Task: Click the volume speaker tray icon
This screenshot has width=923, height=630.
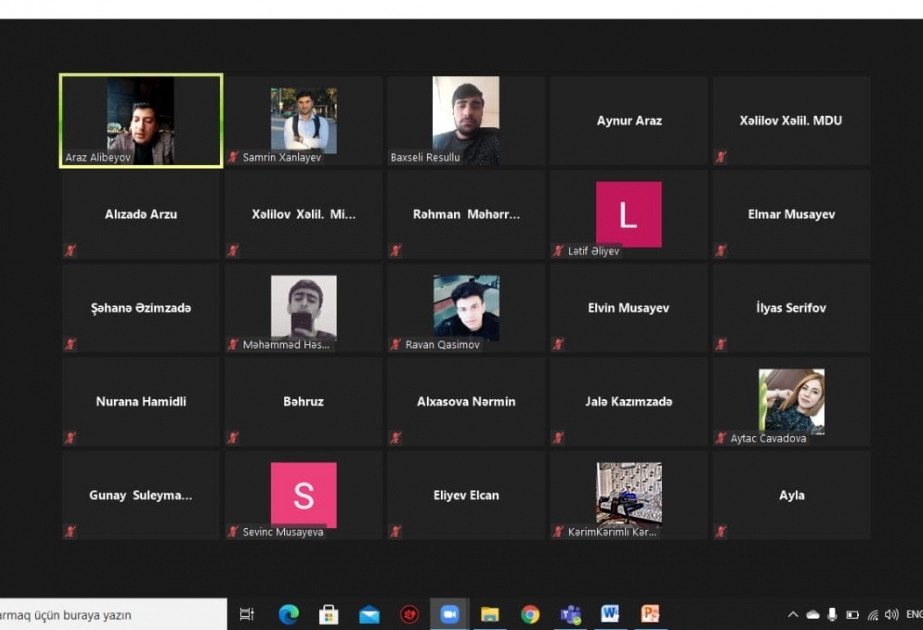Action: pyautogui.click(x=892, y=615)
